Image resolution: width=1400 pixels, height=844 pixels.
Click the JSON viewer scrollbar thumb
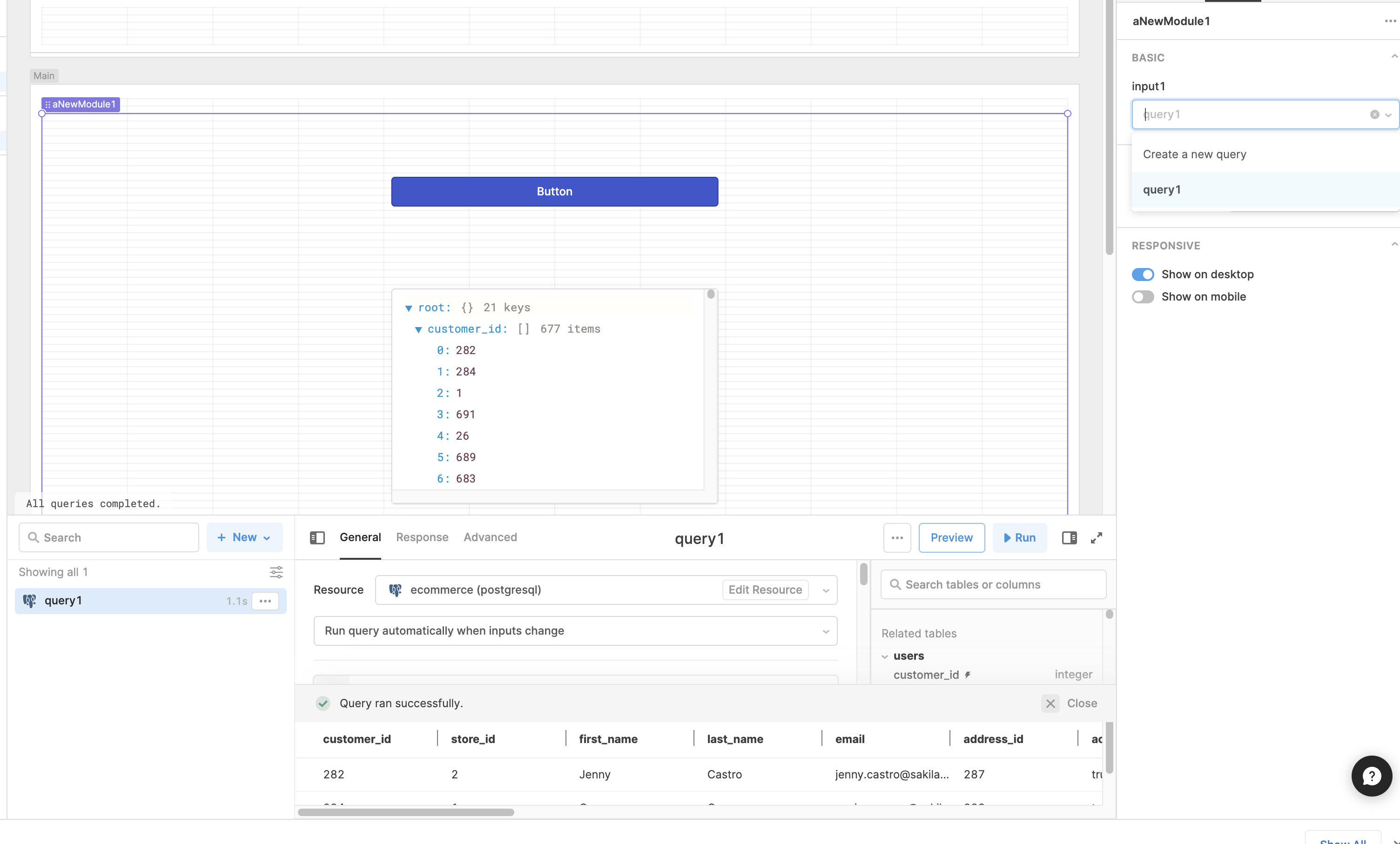710,294
